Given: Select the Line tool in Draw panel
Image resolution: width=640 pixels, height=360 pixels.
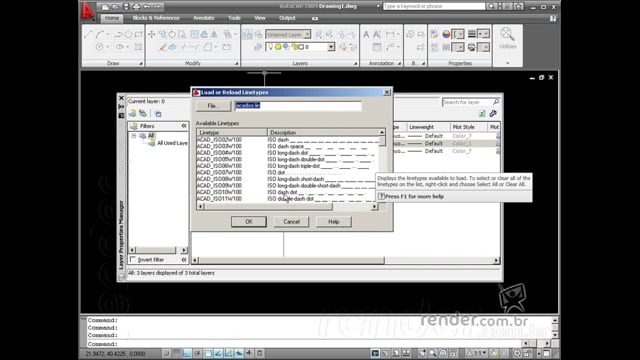Looking at the screenshot, I should coord(88,35).
